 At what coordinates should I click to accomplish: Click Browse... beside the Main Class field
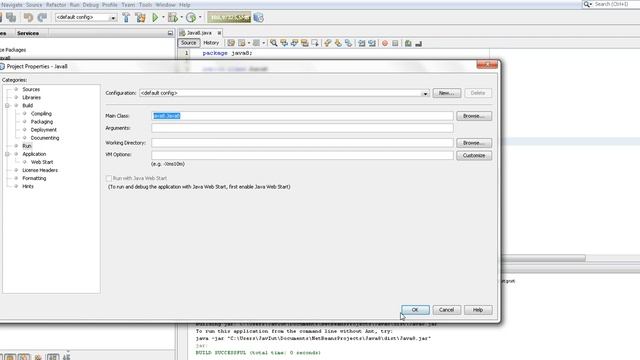coord(474,116)
